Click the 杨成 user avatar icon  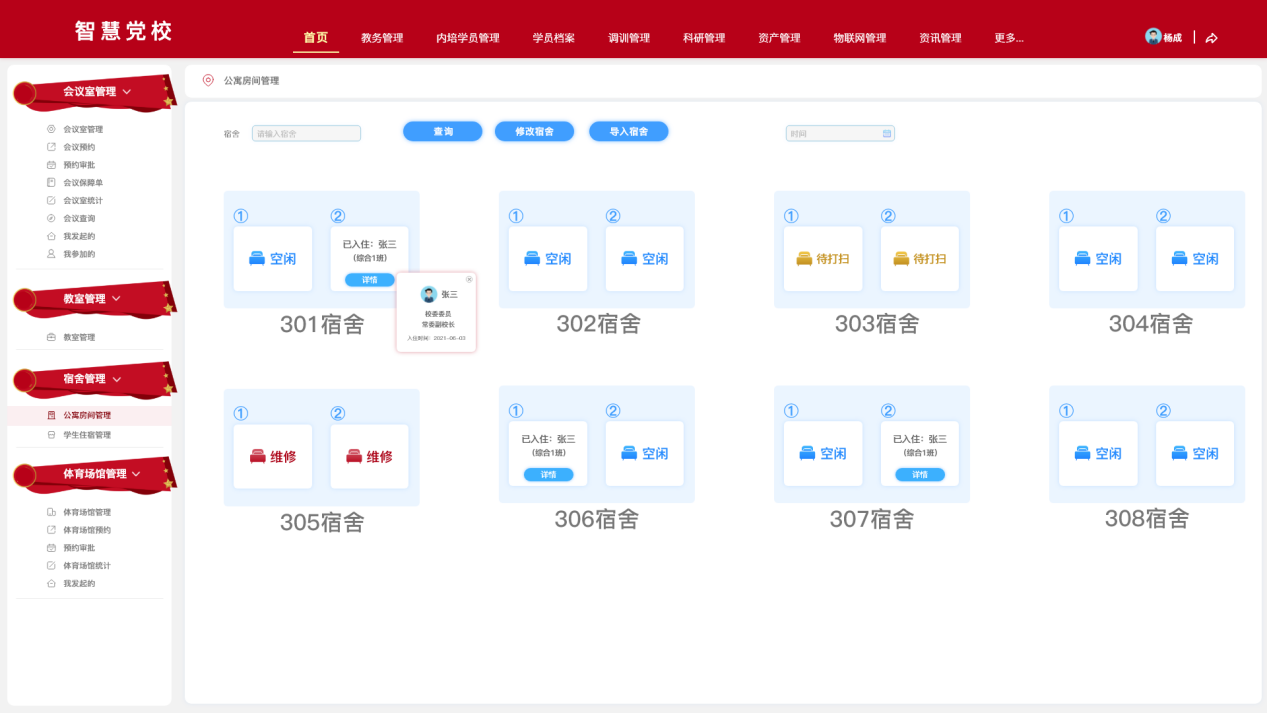[x=1153, y=37]
